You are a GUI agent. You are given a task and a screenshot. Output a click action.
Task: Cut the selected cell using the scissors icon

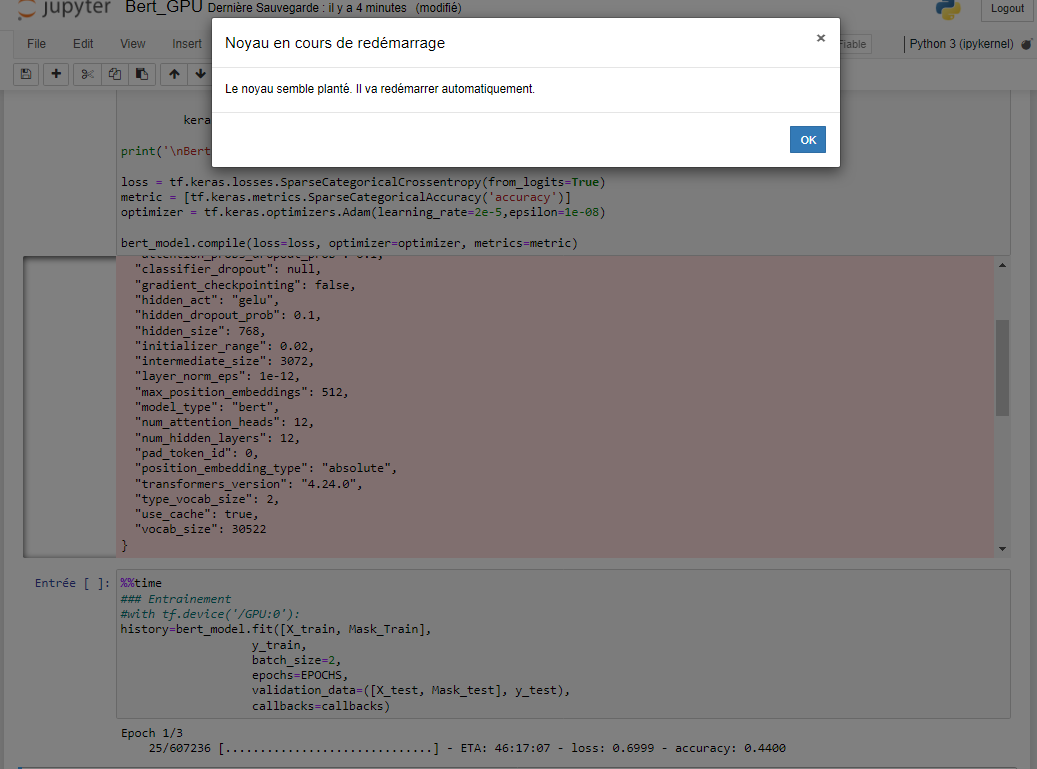pos(88,73)
